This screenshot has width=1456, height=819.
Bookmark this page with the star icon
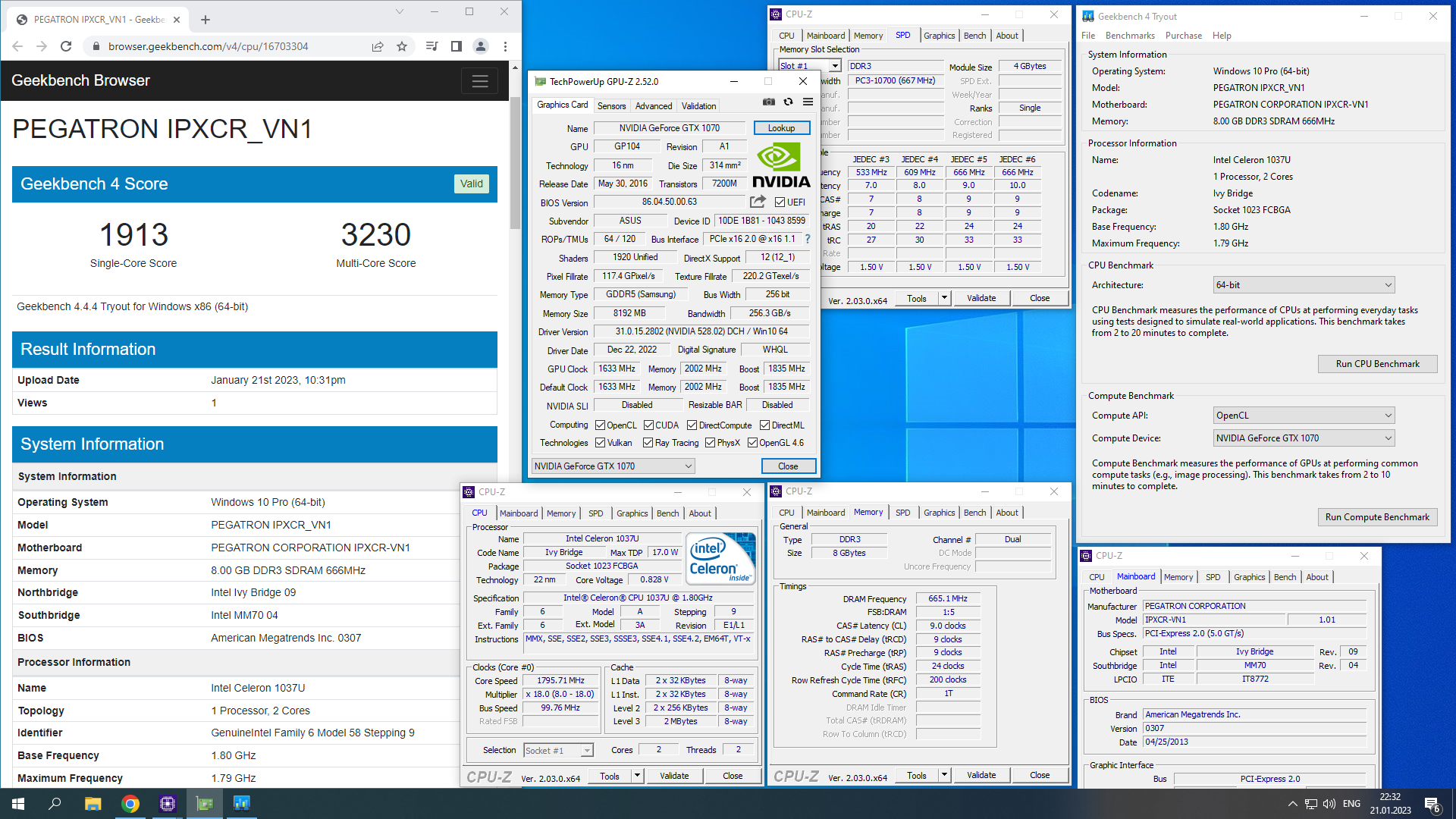(402, 46)
